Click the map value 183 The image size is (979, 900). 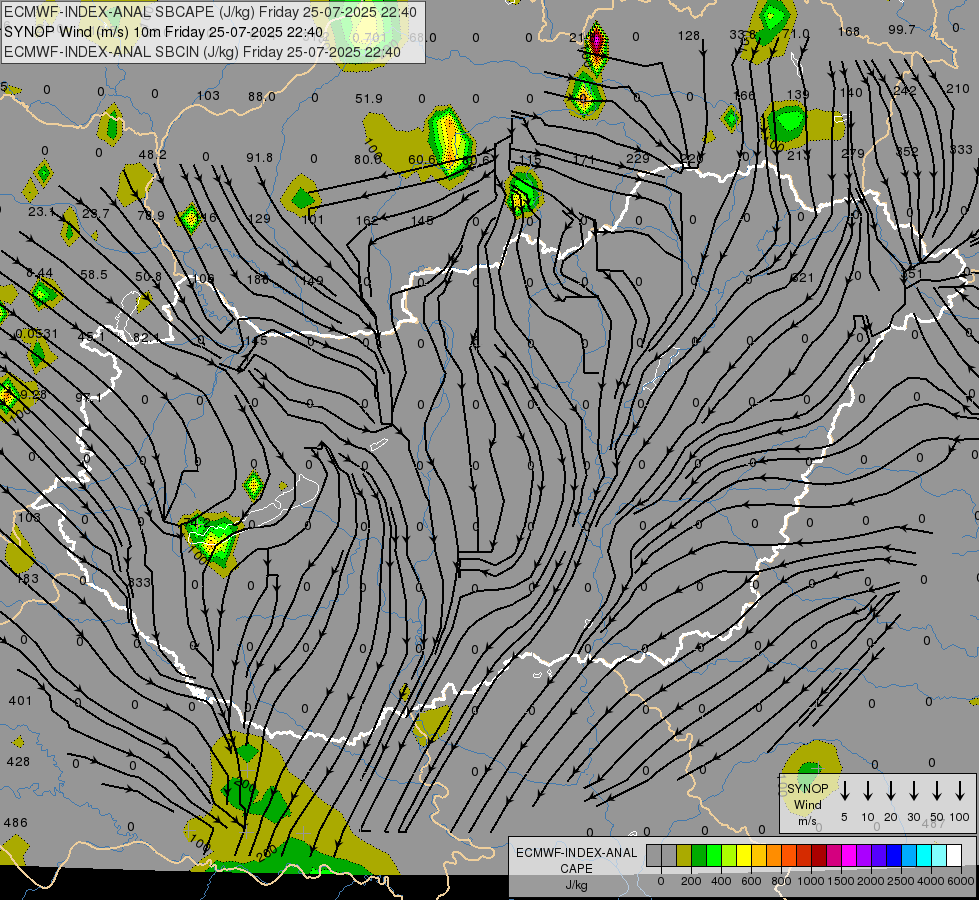tap(27, 579)
